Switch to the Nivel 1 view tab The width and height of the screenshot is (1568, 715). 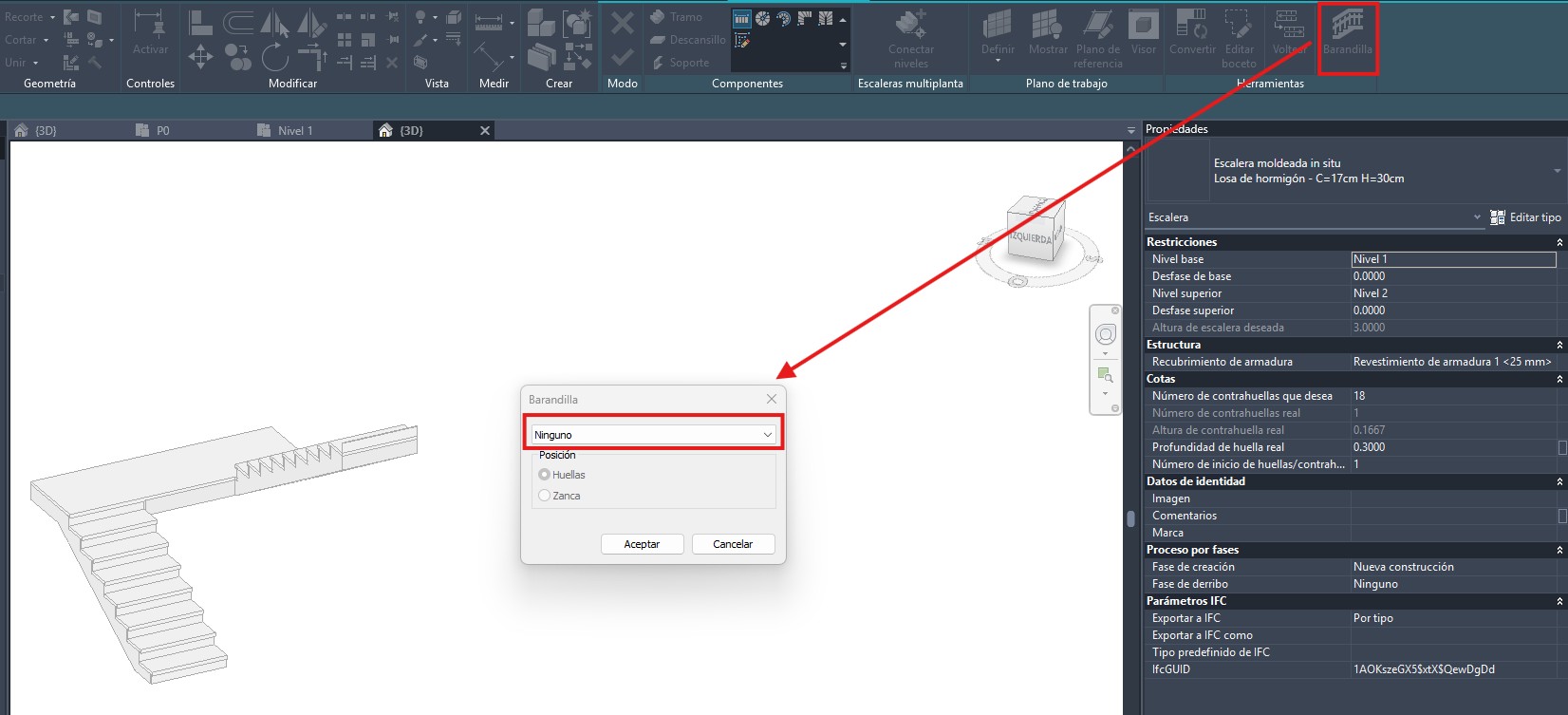coord(294,131)
